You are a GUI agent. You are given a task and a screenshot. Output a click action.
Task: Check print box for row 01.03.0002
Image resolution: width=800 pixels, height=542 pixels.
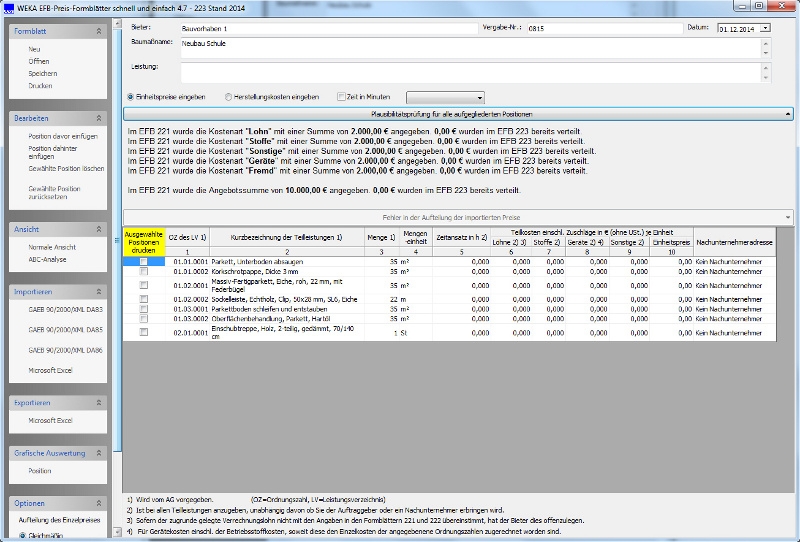coord(144,318)
